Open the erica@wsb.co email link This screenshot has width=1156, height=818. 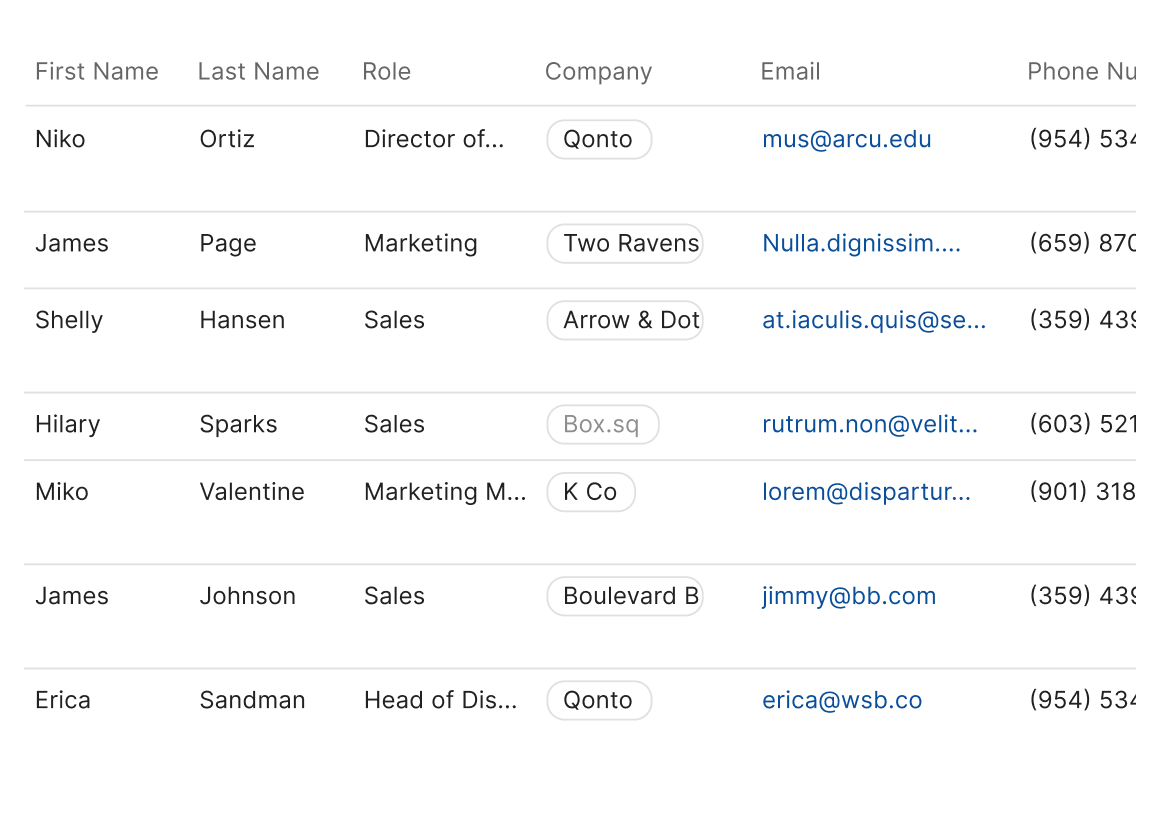[842, 700]
